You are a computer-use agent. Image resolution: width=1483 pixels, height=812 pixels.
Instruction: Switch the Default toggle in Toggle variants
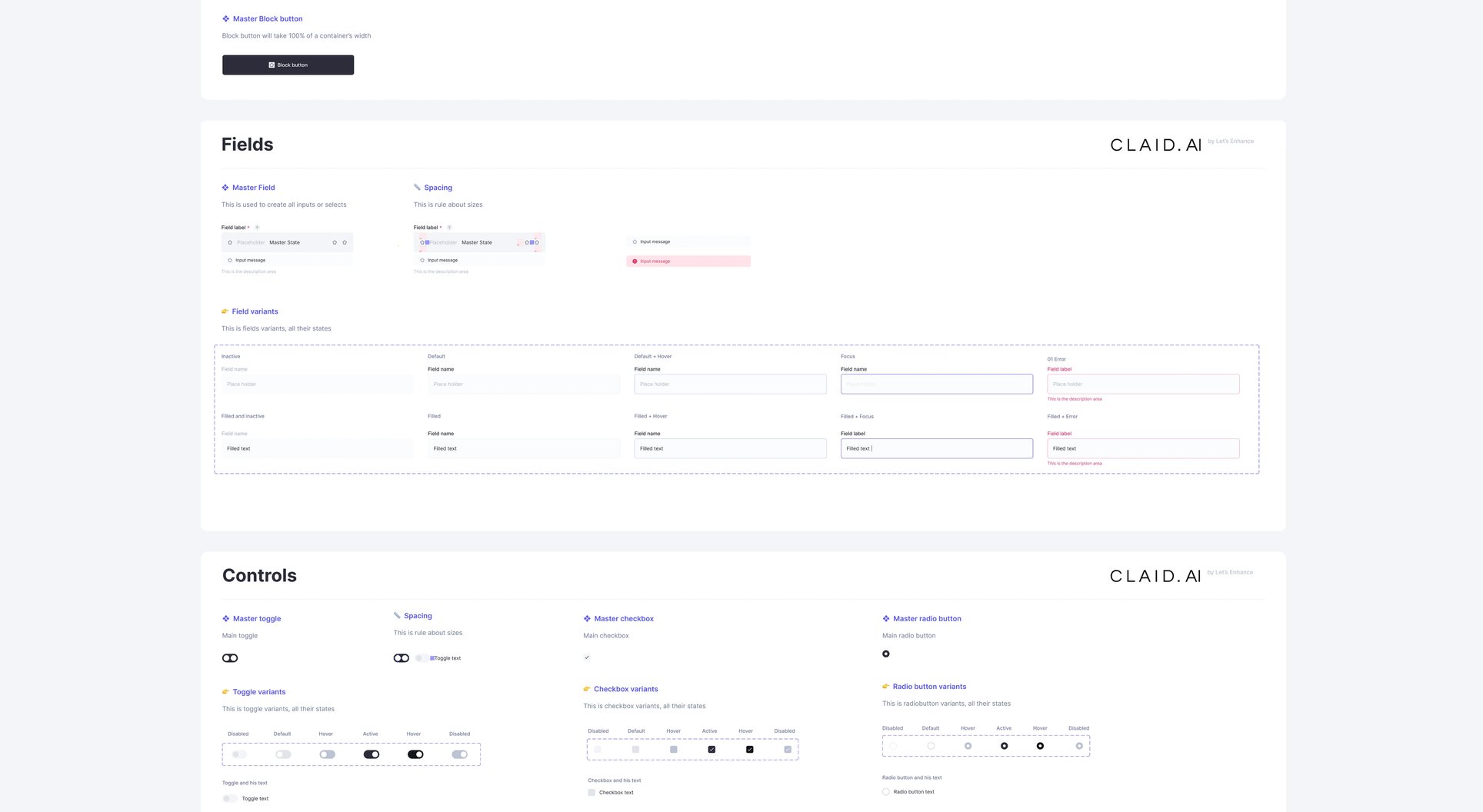283,754
